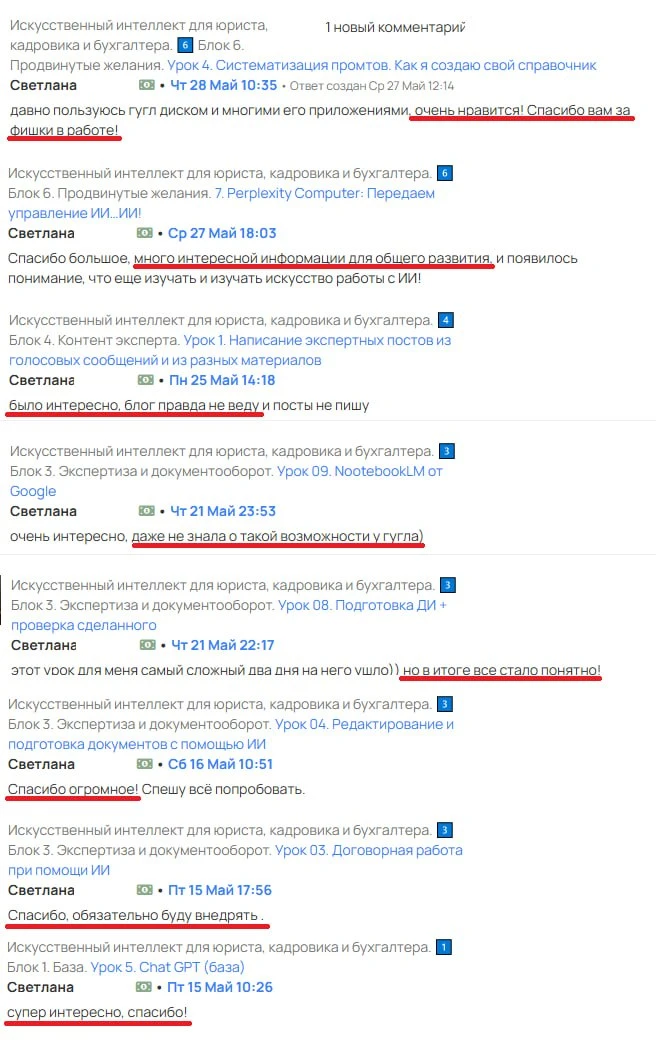Click block 3 badge above Урок 08 Подготовка ДИ
This screenshot has height=1045, width=665.
[448, 585]
